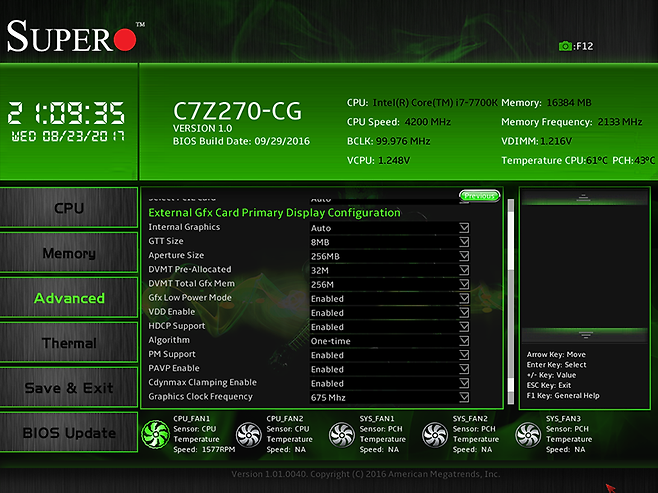Image resolution: width=658 pixels, height=493 pixels.
Task: Click the settings list vertical scrollbar
Action: (511, 302)
